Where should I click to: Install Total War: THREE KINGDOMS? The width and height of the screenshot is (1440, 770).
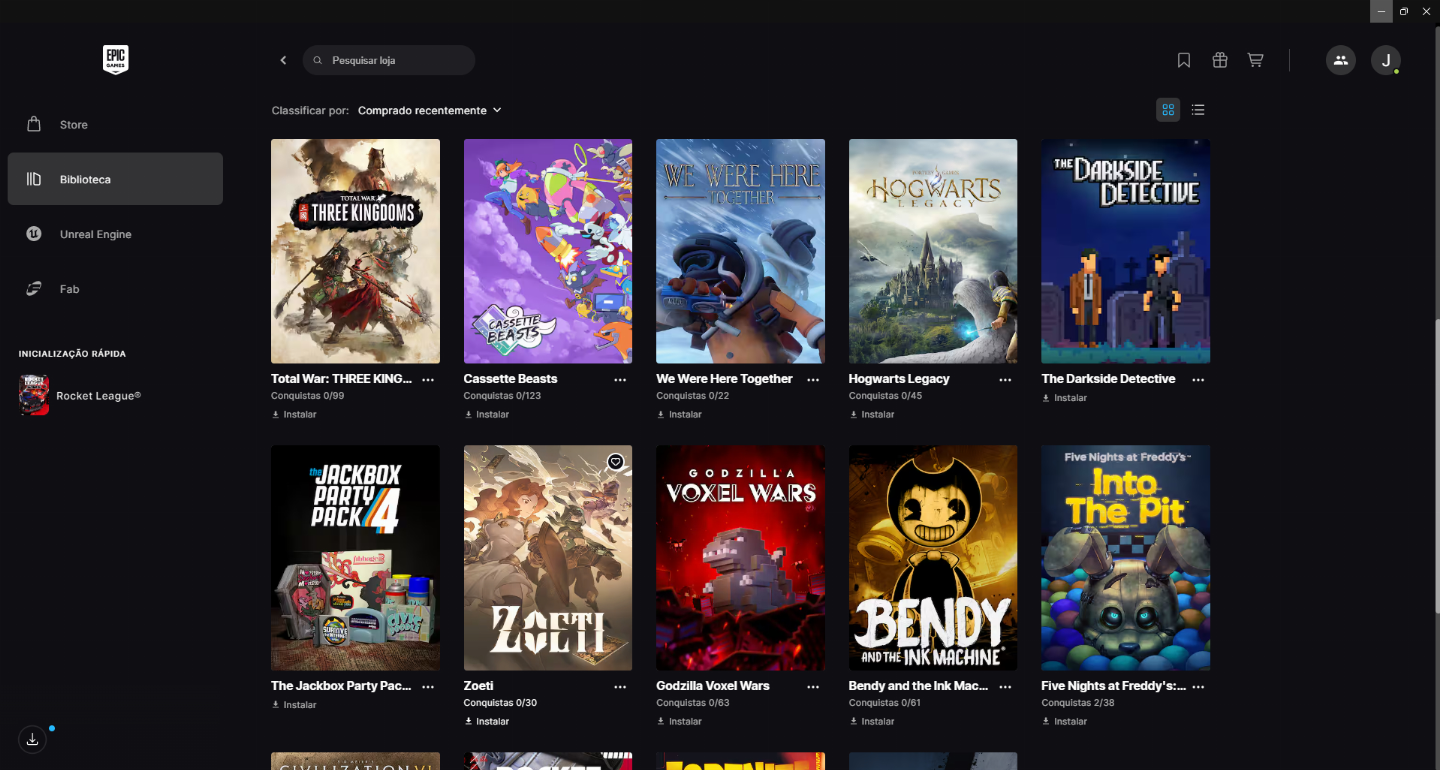click(x=294, y=414)
